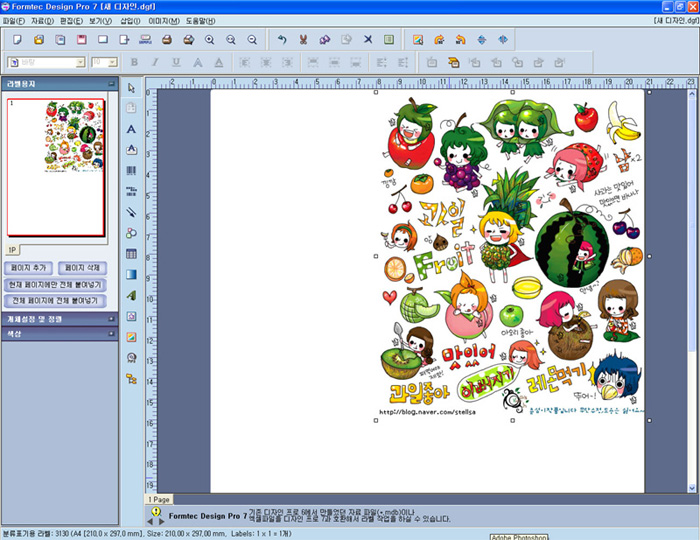Rotate object with orange right-turn arrow icon
The height and width of the screenshot is (540, 700).
click(x=439, y=40)
